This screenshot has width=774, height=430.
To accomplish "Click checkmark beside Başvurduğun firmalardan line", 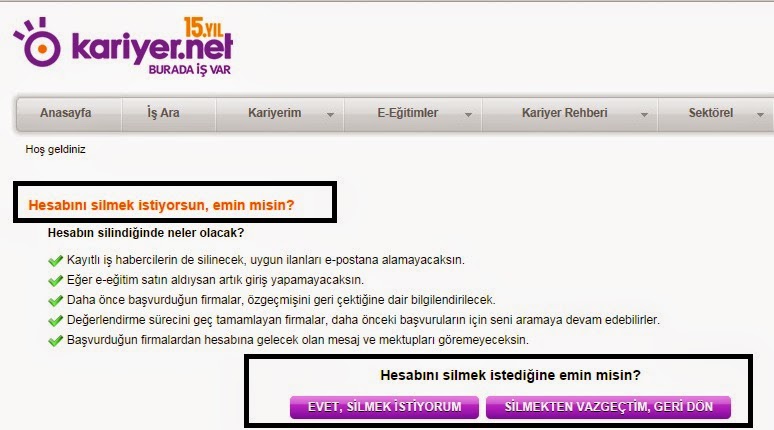I will tap(55, 341).
